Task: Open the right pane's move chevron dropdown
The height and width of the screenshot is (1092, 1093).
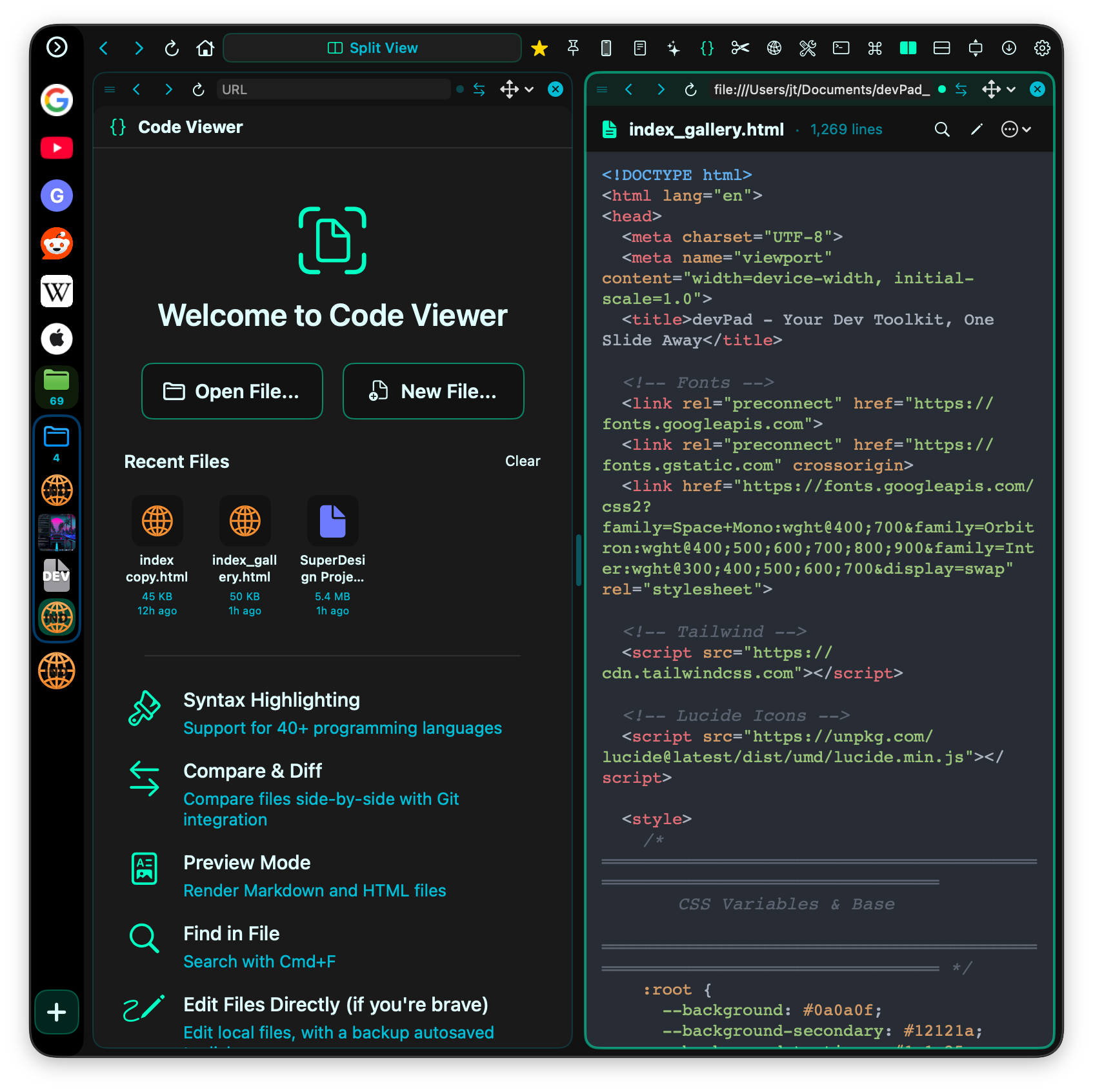Action: pyautogui.click(x=1011, y=90)
